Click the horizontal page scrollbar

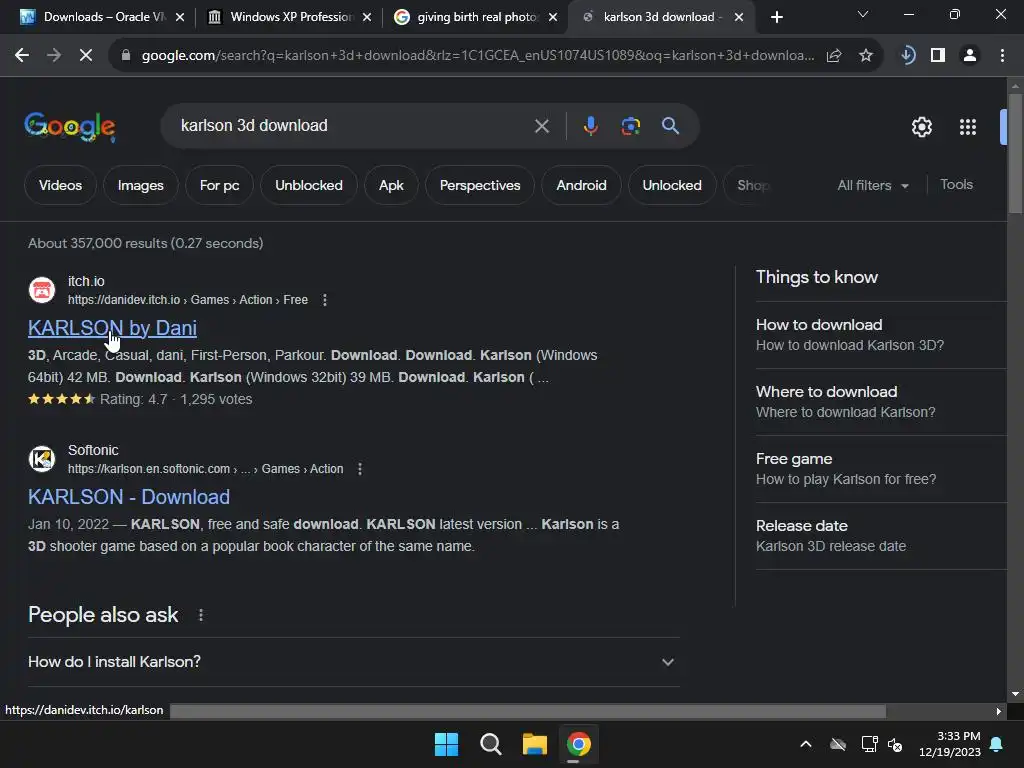[x=528, y=711]
